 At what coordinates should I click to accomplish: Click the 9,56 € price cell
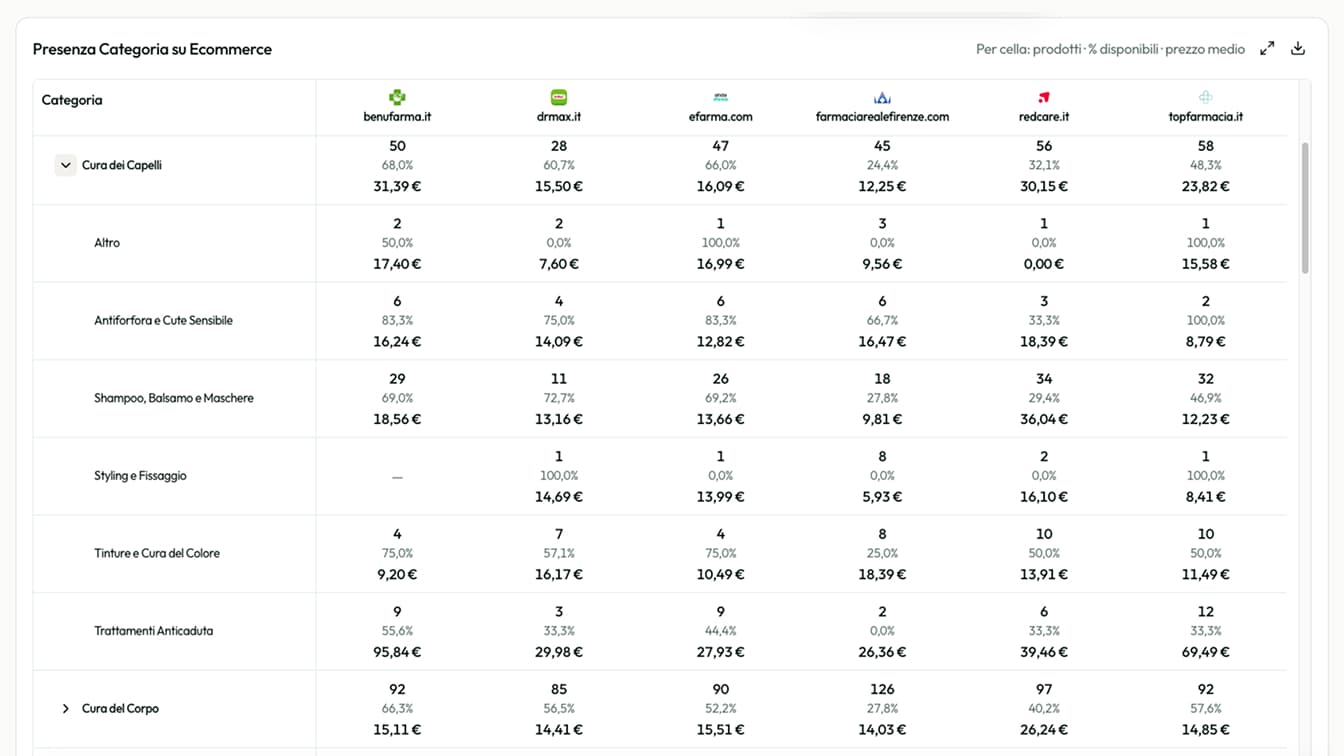[x=882, y=264]
